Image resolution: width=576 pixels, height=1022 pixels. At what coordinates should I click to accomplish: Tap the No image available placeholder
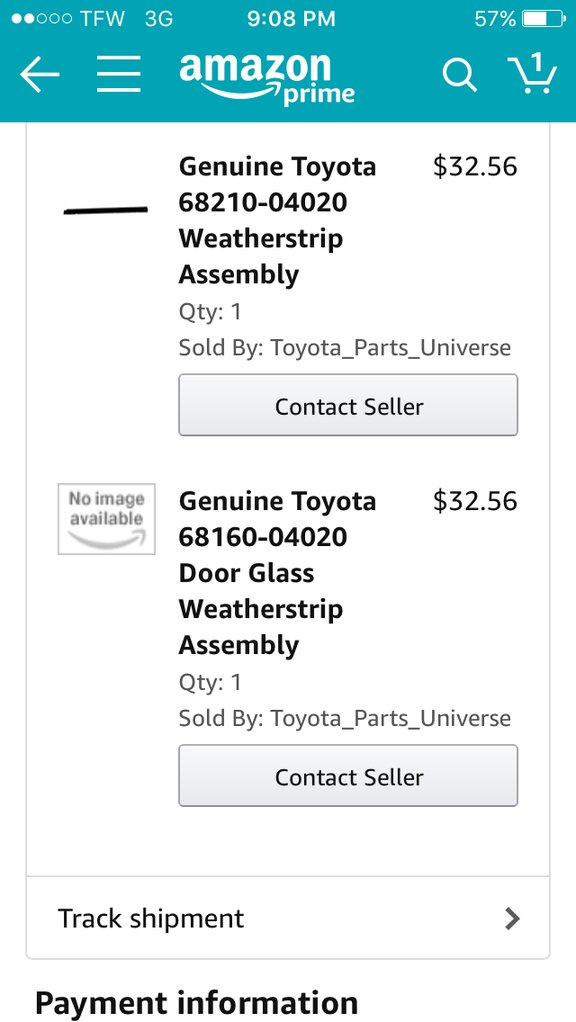[106, 519]
